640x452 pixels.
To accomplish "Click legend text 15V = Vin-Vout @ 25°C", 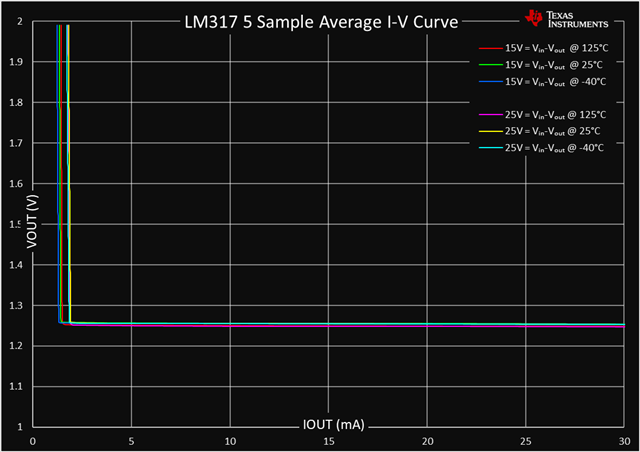I will point(554,65).
